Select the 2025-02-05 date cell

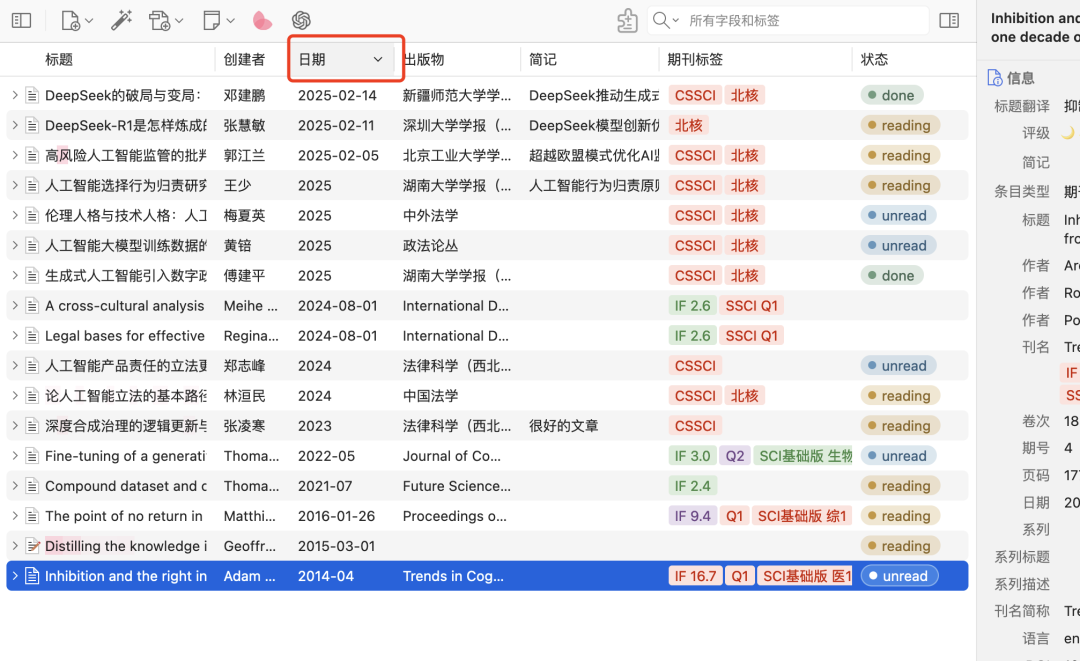(x=338, y=156)
